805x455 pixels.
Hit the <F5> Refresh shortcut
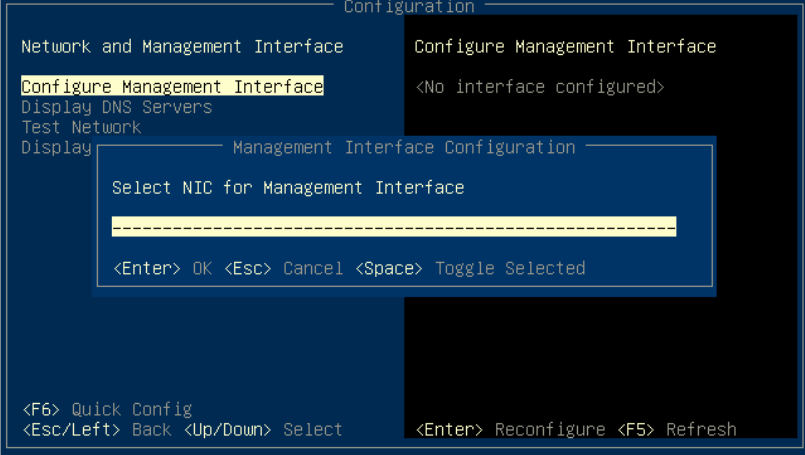676,429
